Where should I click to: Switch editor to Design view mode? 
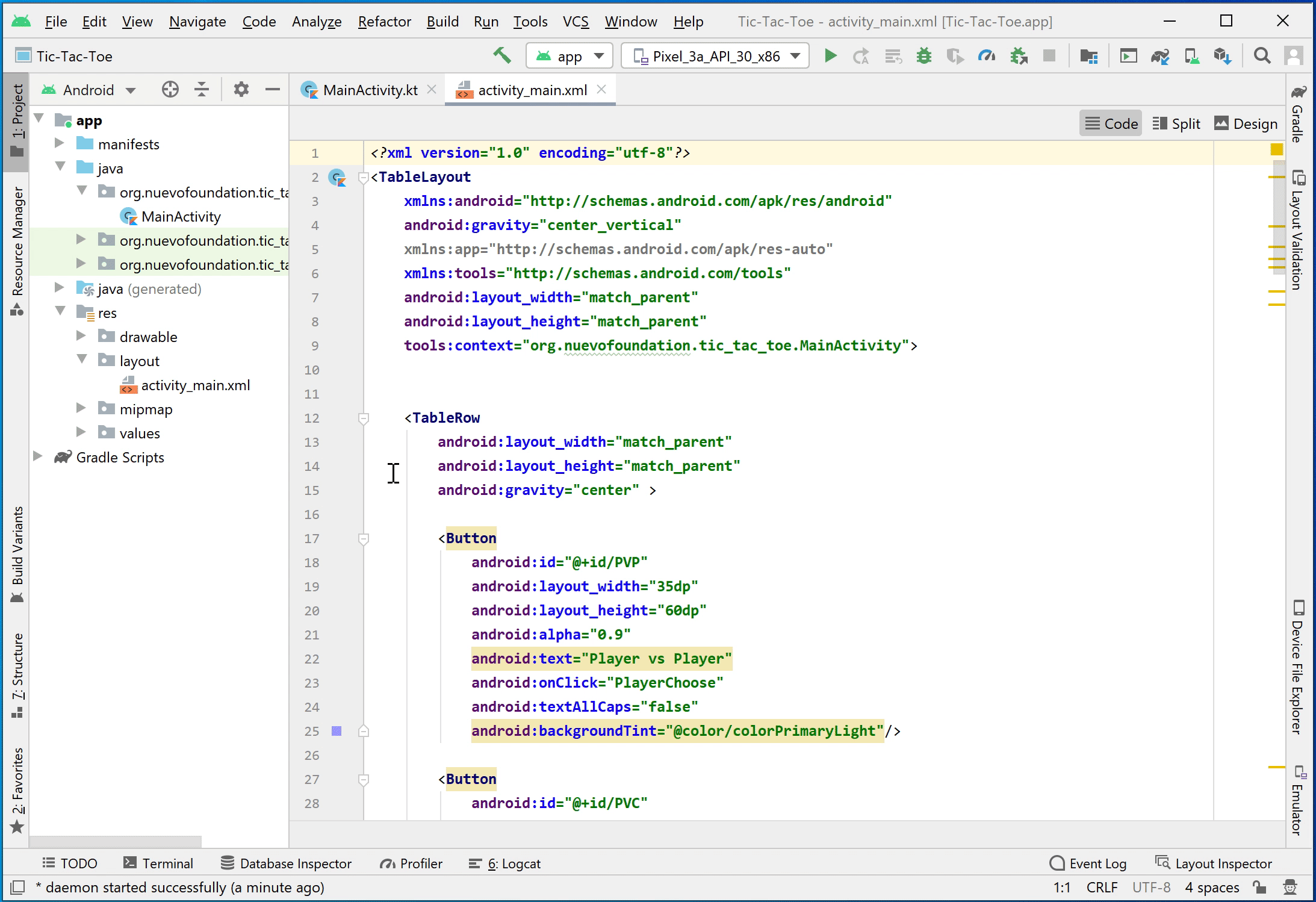click(1246, 123)
